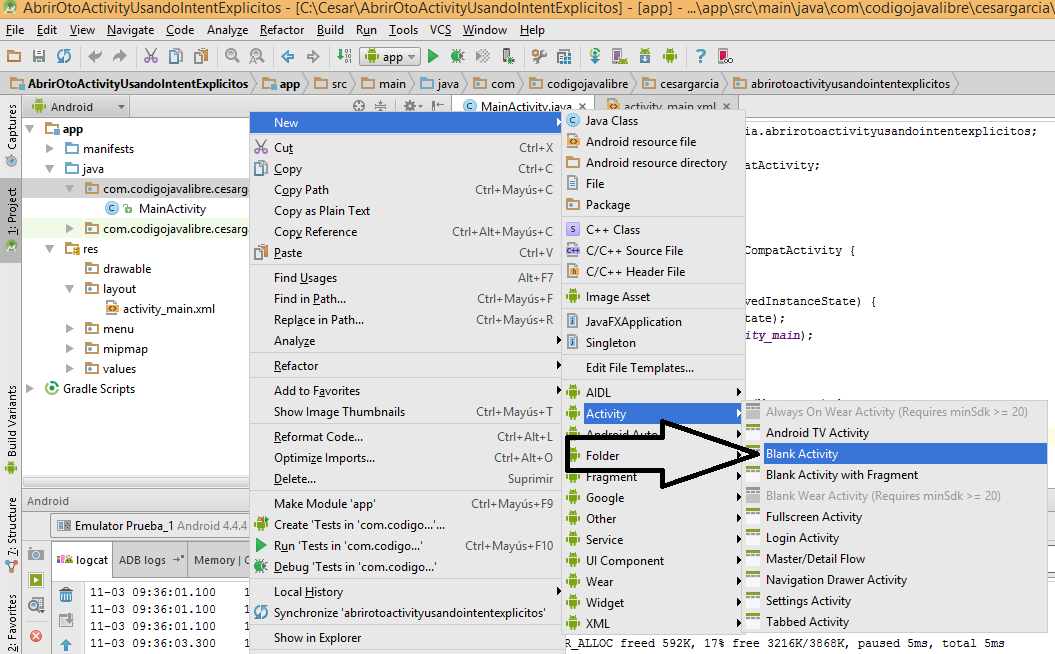
Task: Collapse the java folder node
Action: click(x=50, y=169)
